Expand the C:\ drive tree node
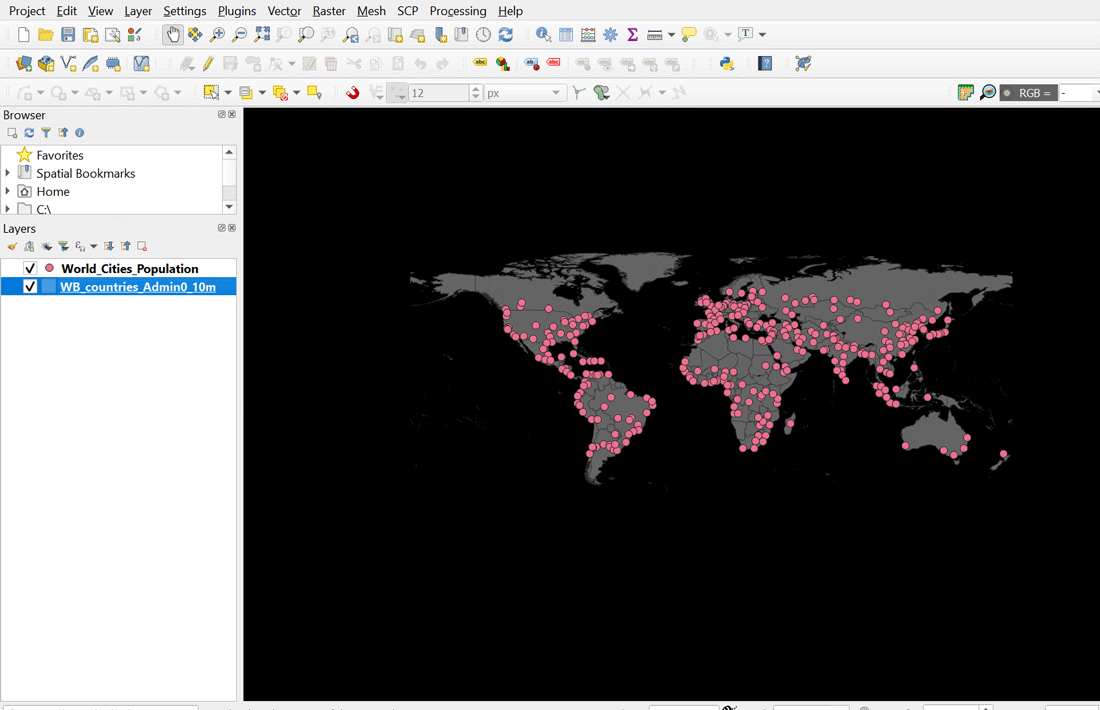Viewport: 1100px width, 710px height. click(x=8, y=208)
